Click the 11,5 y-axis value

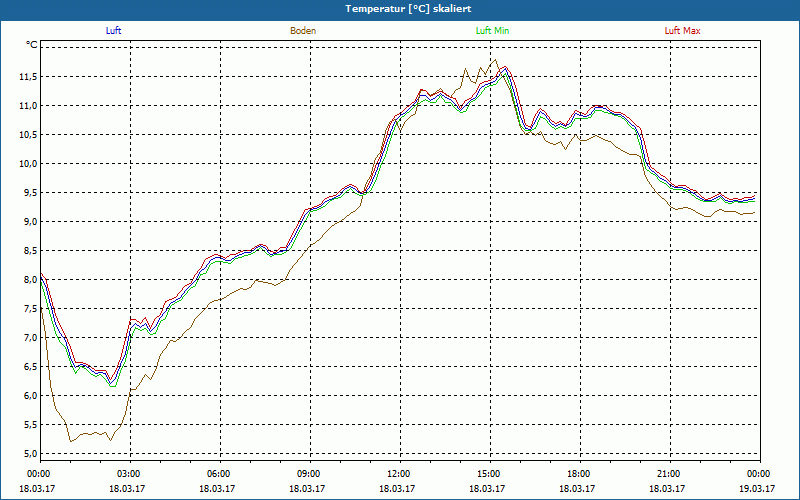point(28,77)
